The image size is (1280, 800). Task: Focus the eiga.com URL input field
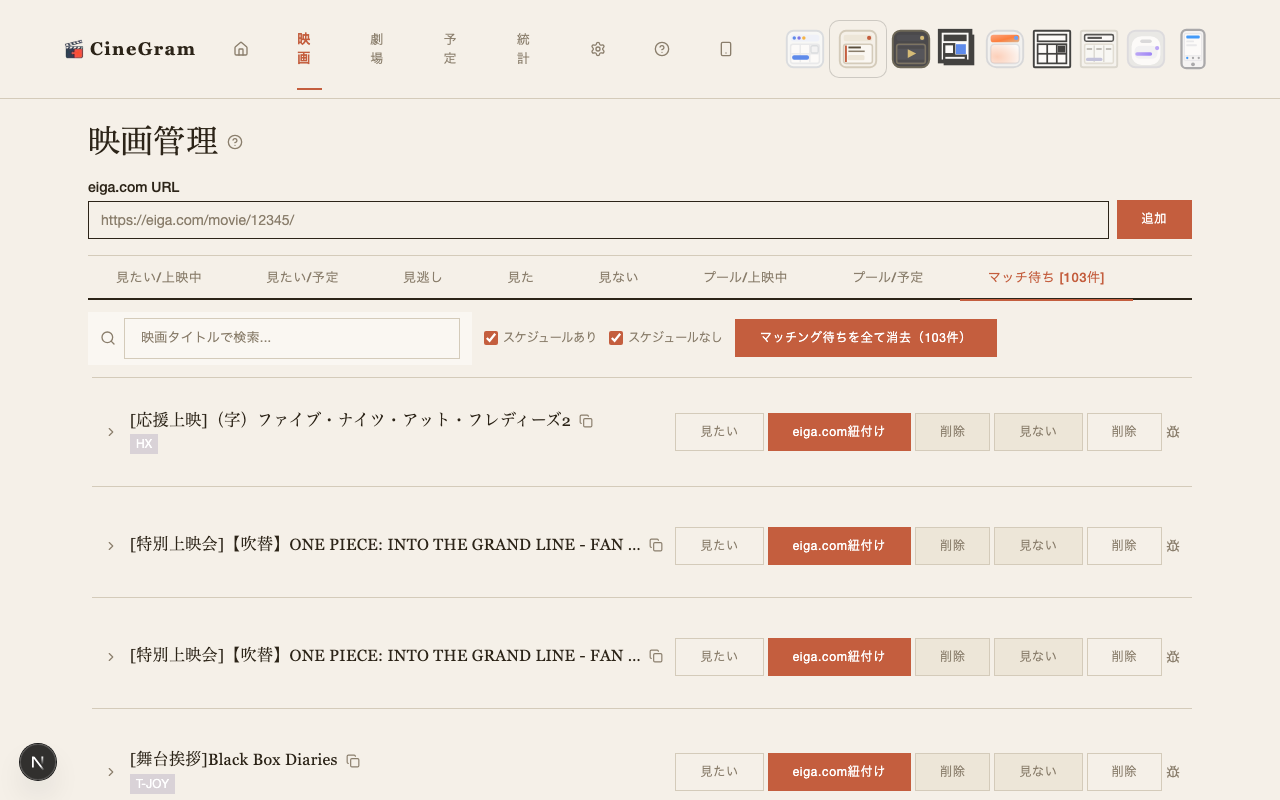tap(598, 220)
